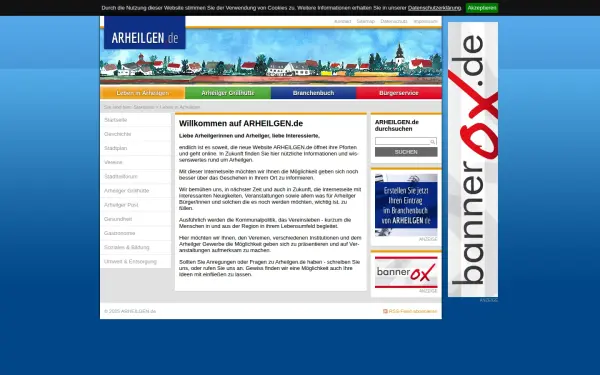Image resolution: width=600 pixels, height=375 pixels.
Task: Open Impressum link in top bar
Action: (426, 21)
